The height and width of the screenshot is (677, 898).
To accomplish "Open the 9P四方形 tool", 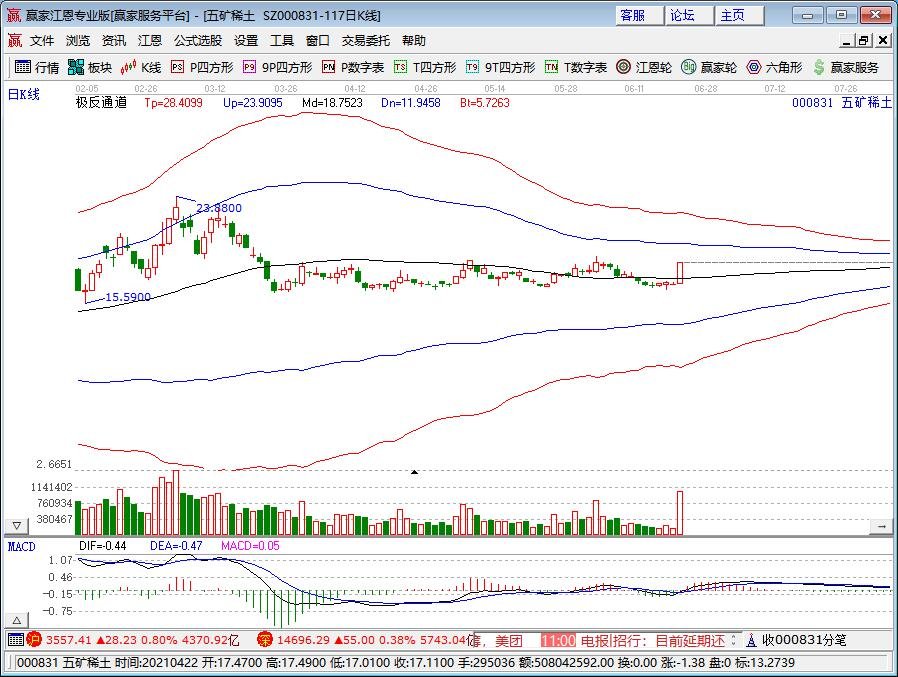I will pos(278,68).
